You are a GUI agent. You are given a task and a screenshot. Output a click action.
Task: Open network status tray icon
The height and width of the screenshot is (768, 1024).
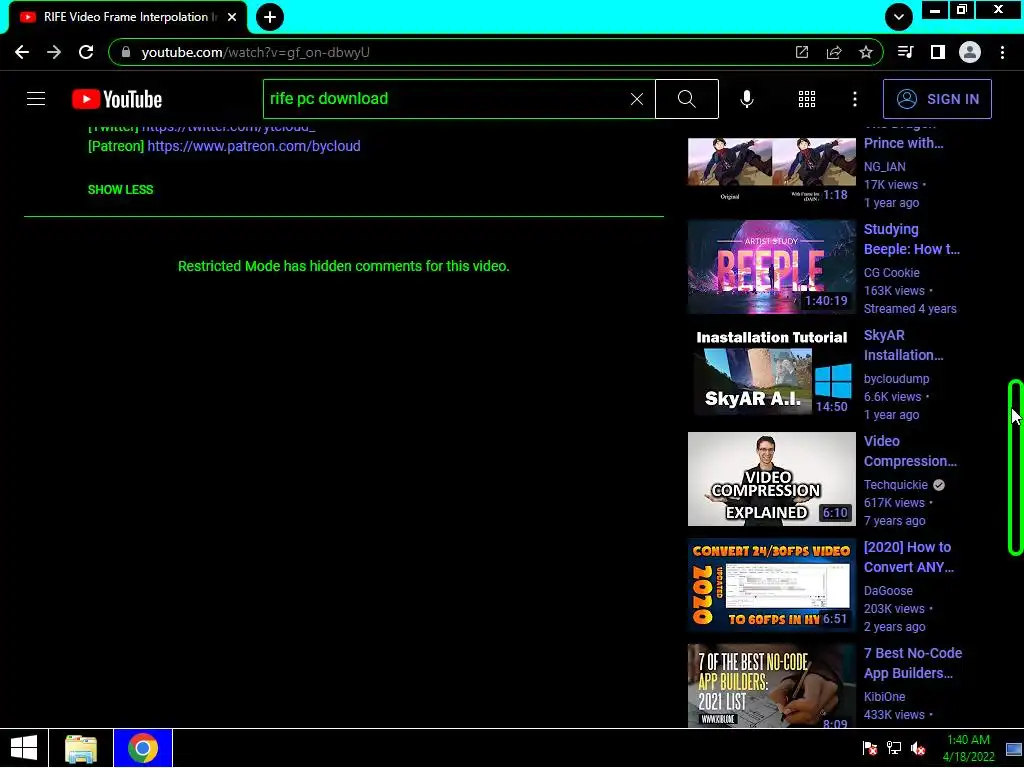(894, 748)
